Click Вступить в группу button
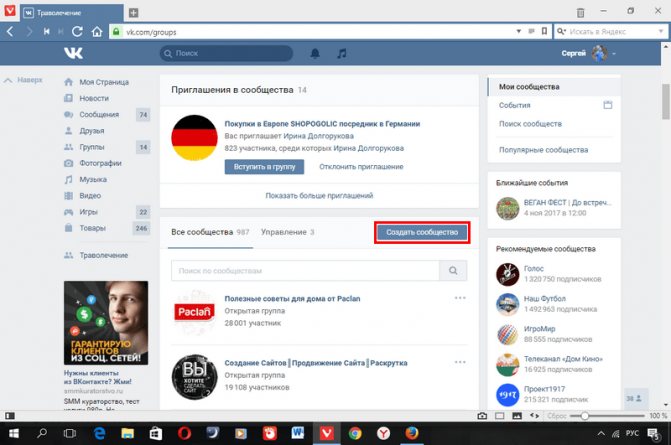Viewport: 671px width, 445px height. click(x=264, y=167)
